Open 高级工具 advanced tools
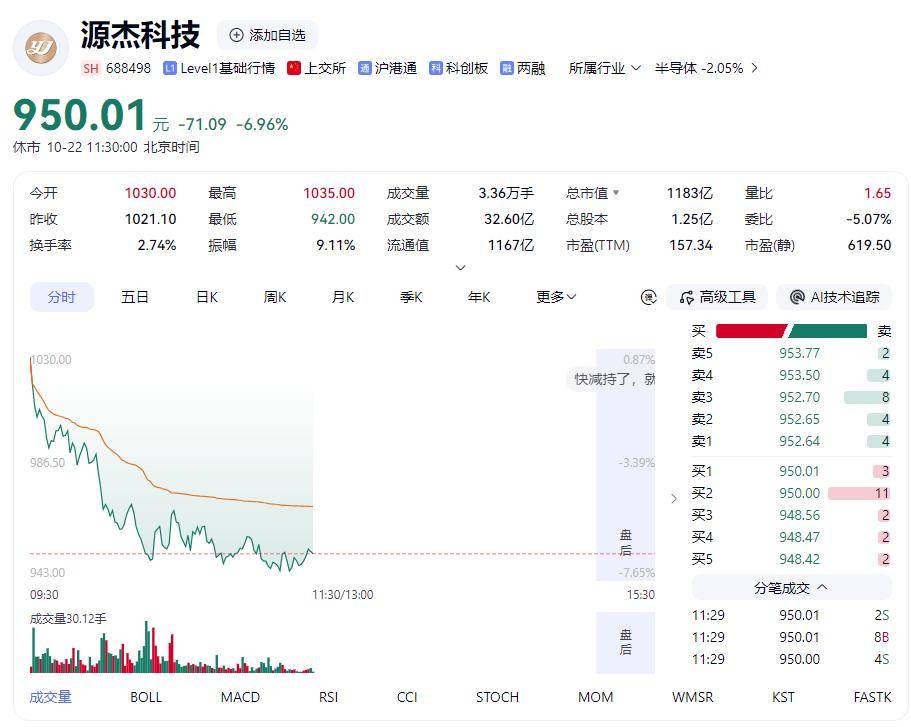 tap(717, 297)
